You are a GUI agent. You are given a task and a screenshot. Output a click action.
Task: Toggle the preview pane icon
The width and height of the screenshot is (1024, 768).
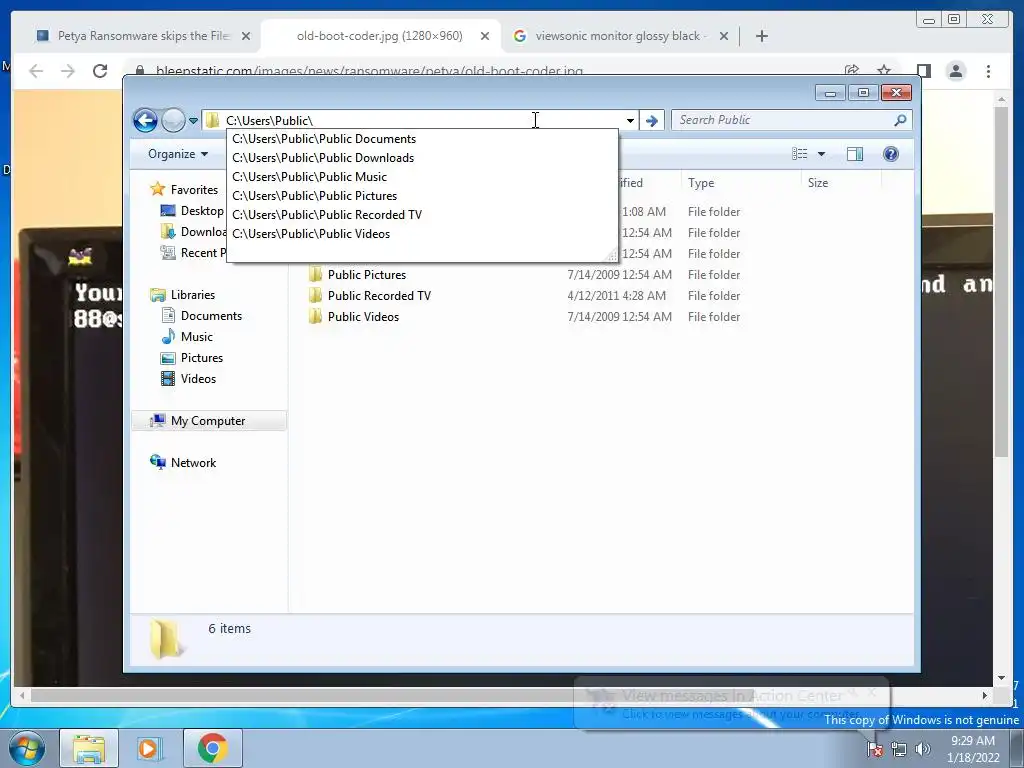[x=855, y=154]
